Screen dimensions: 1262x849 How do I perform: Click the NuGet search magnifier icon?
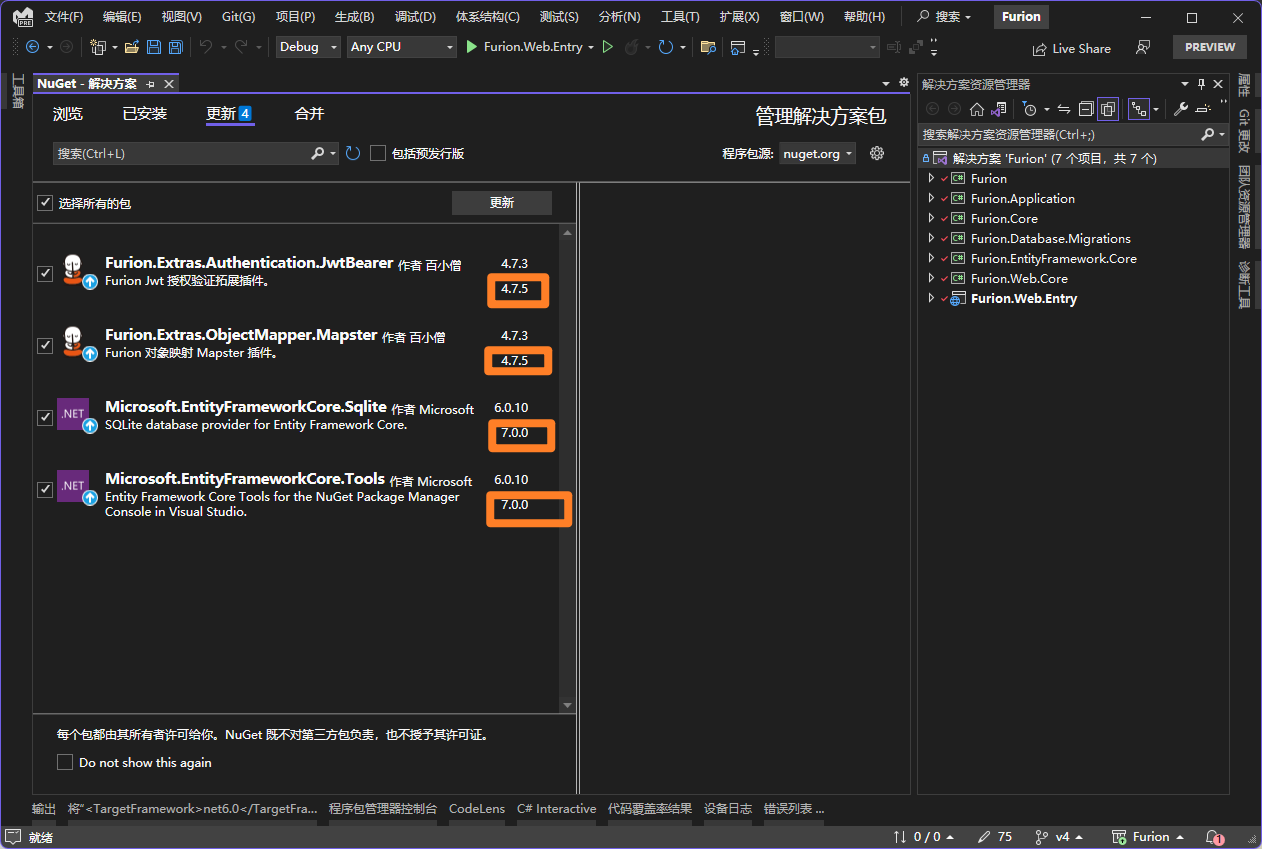pyautogui.click(x=318, y=153)
